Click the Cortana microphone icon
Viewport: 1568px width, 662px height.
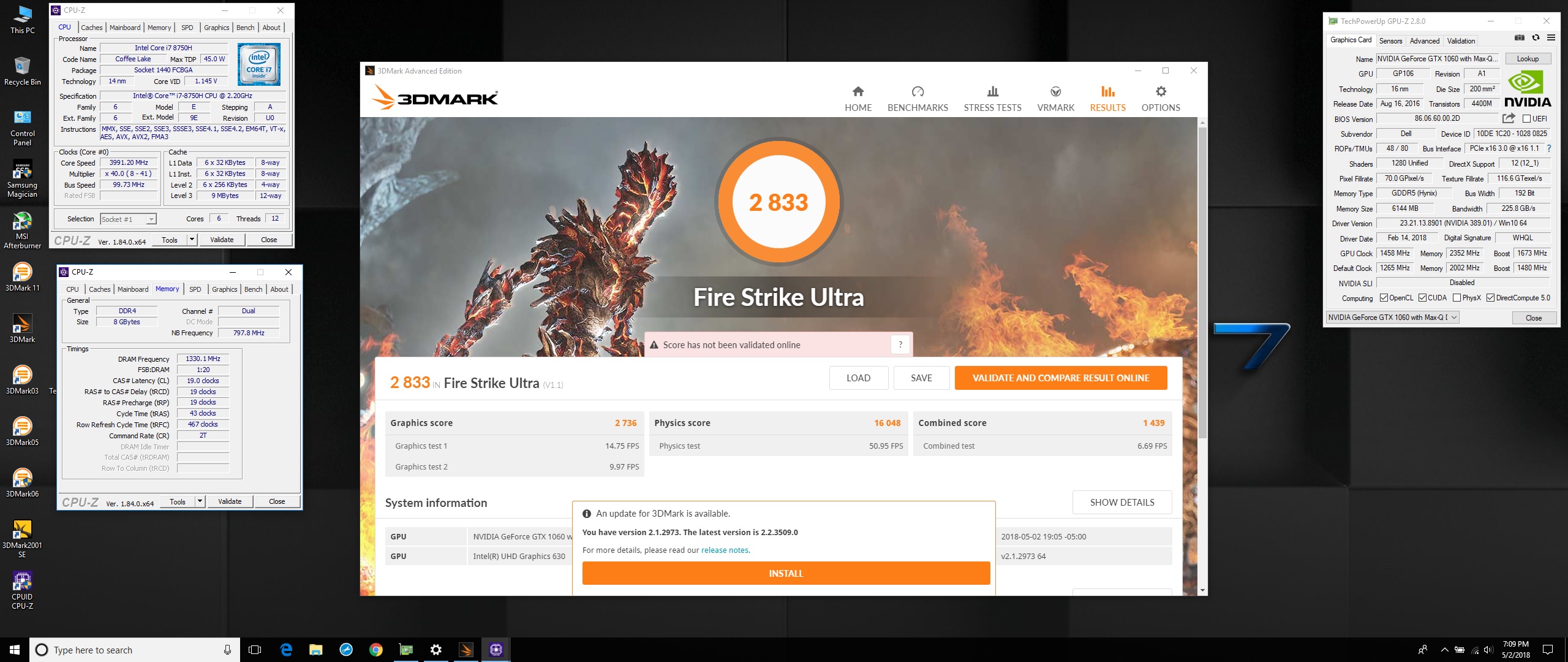[x=227, y=650]
